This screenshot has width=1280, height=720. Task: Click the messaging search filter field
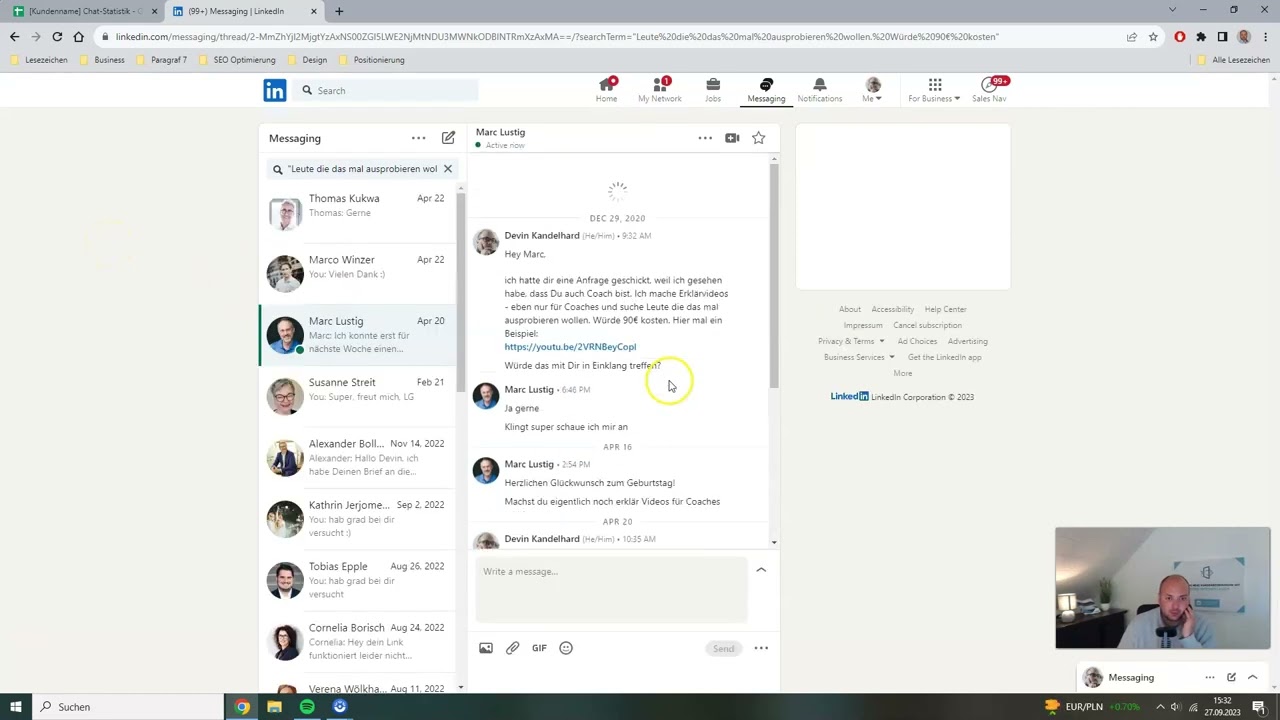coord(362,169)
